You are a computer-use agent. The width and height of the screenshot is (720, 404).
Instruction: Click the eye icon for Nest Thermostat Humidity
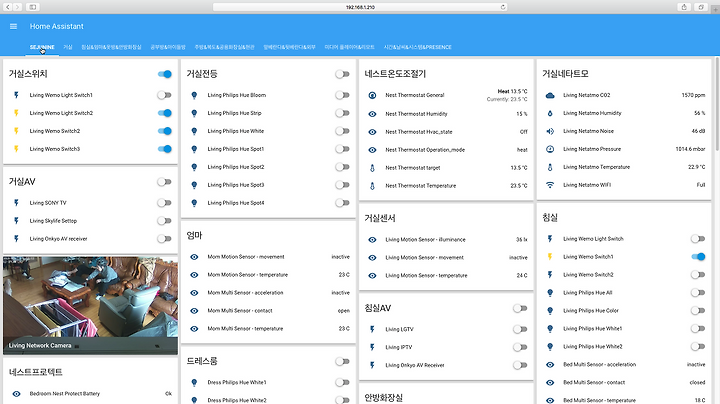tap(372, 114)
